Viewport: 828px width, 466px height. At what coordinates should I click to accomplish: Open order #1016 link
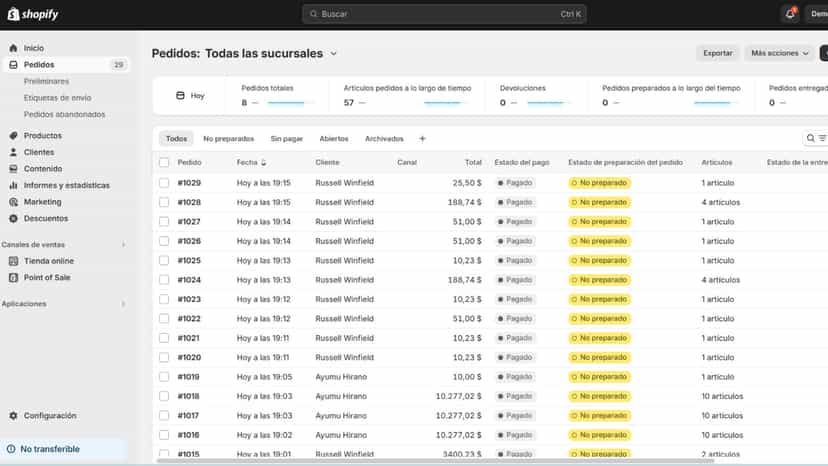point(189,435)
